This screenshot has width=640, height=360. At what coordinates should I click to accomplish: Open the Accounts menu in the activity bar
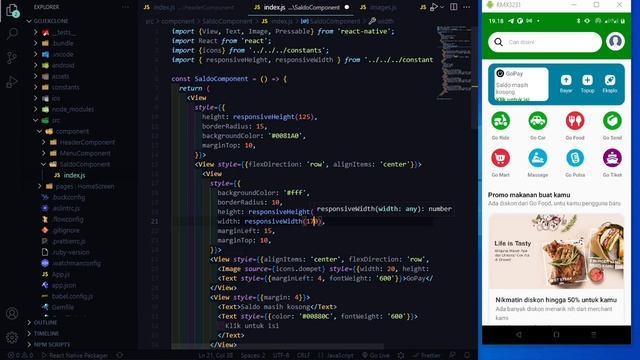(x=12, y=313)
